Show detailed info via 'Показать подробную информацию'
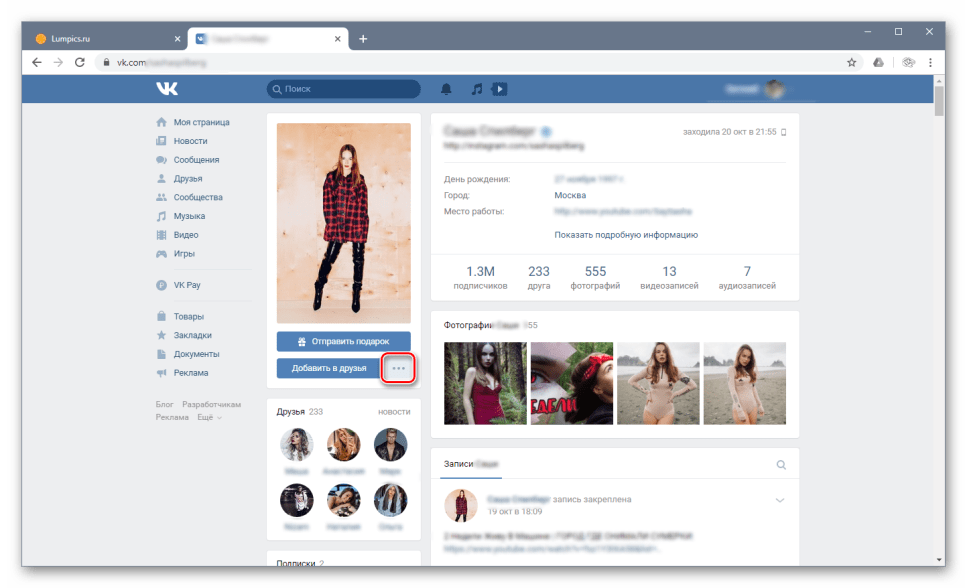The image size is (967, 588). click(x=626, y=235)
